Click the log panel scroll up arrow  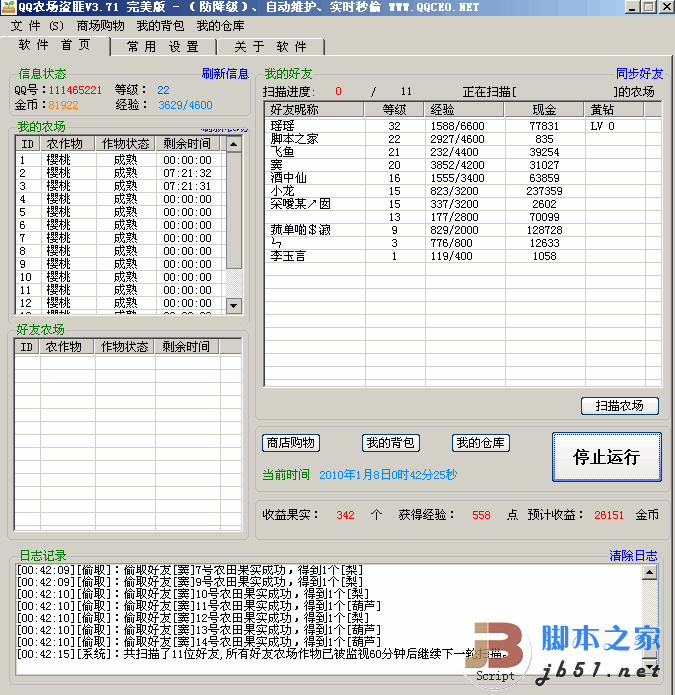pyautogui.click(x=650, y=573)
